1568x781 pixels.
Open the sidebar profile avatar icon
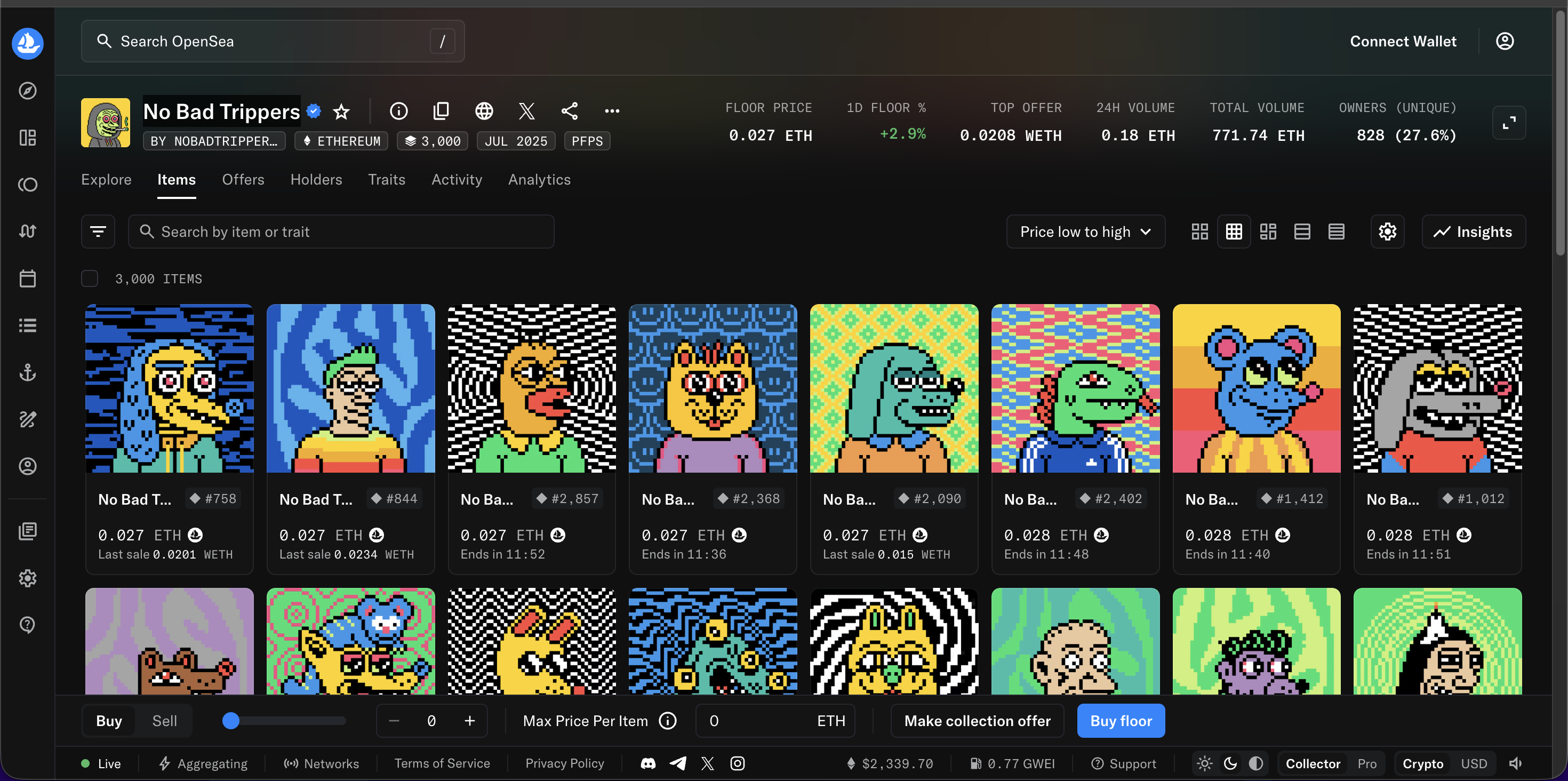tap(27, 466)
